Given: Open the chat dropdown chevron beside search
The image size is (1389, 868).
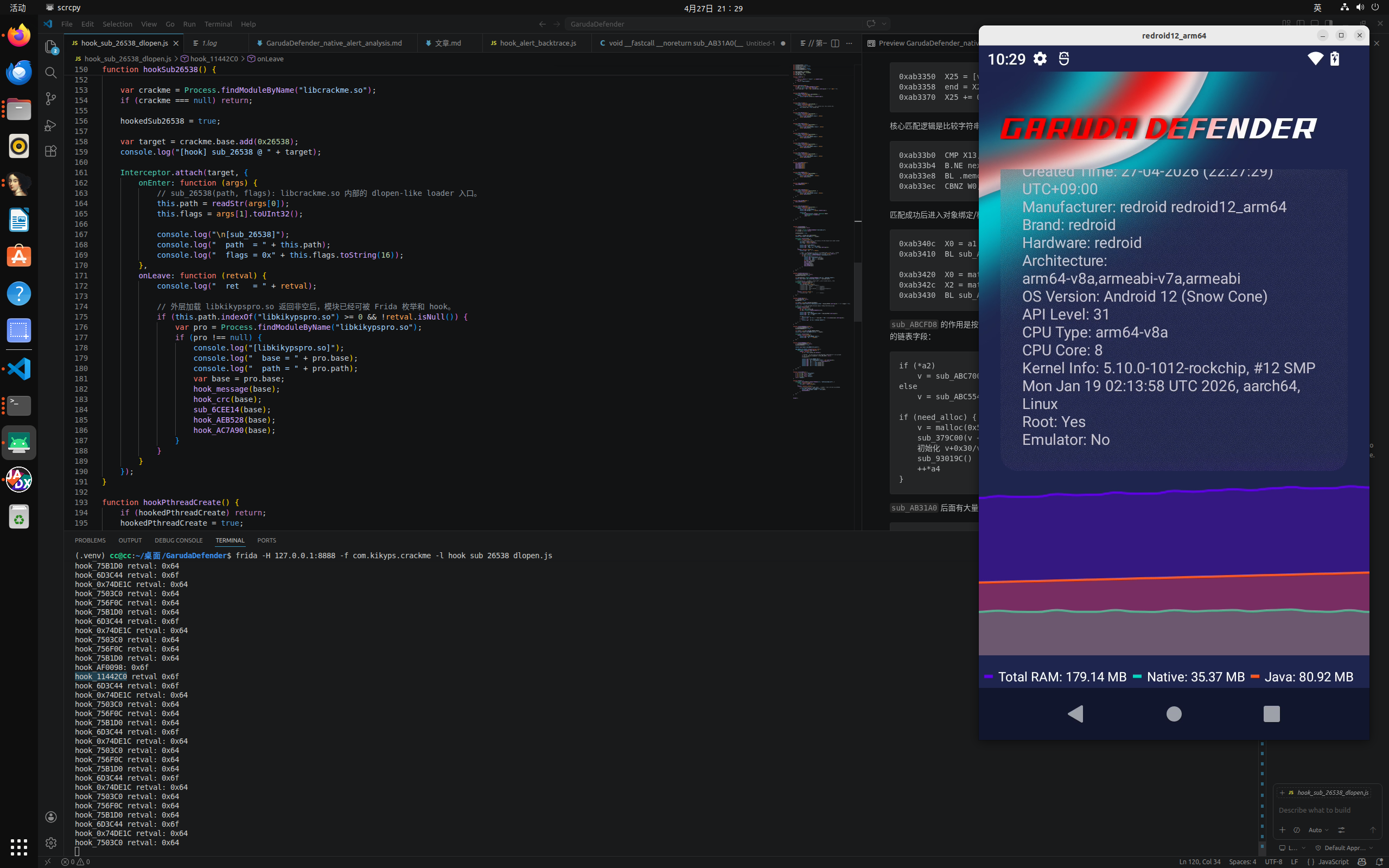Looking at the screenshot, I should pyautogui.click(x=884, y=23).
